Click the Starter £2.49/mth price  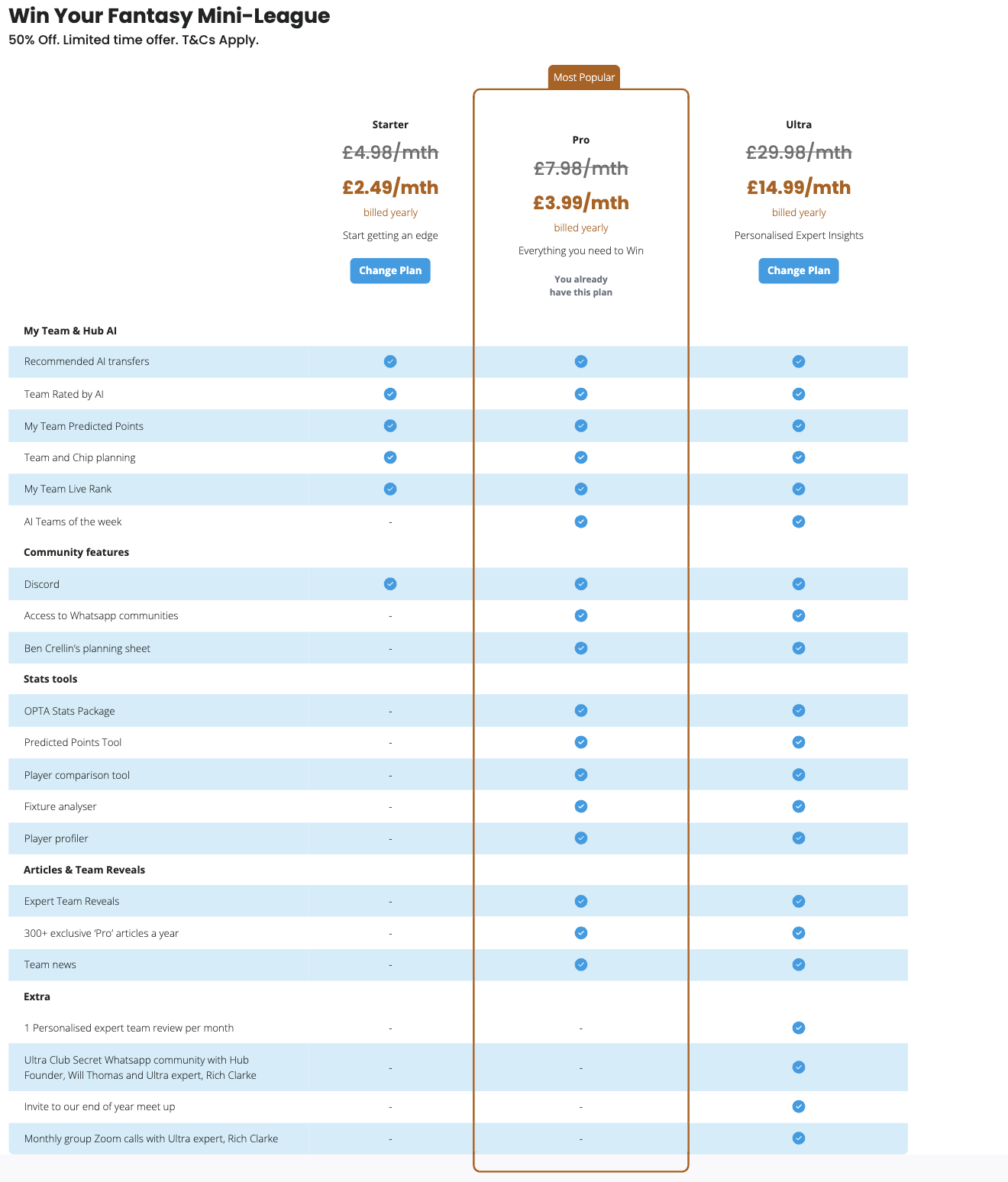pyautogui.click(x=390, y=187)
